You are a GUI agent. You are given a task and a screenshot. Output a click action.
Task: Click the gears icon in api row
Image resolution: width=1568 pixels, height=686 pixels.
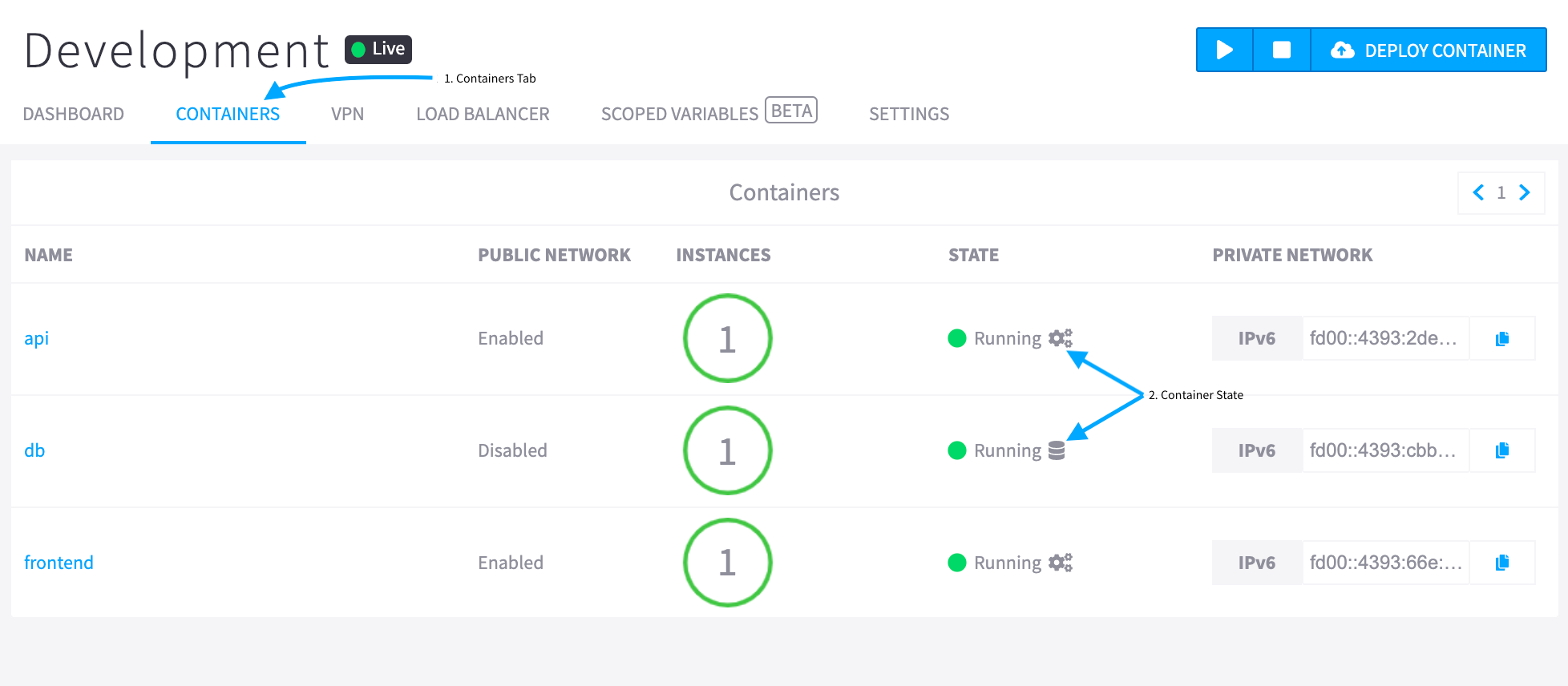pos(1061,338)
